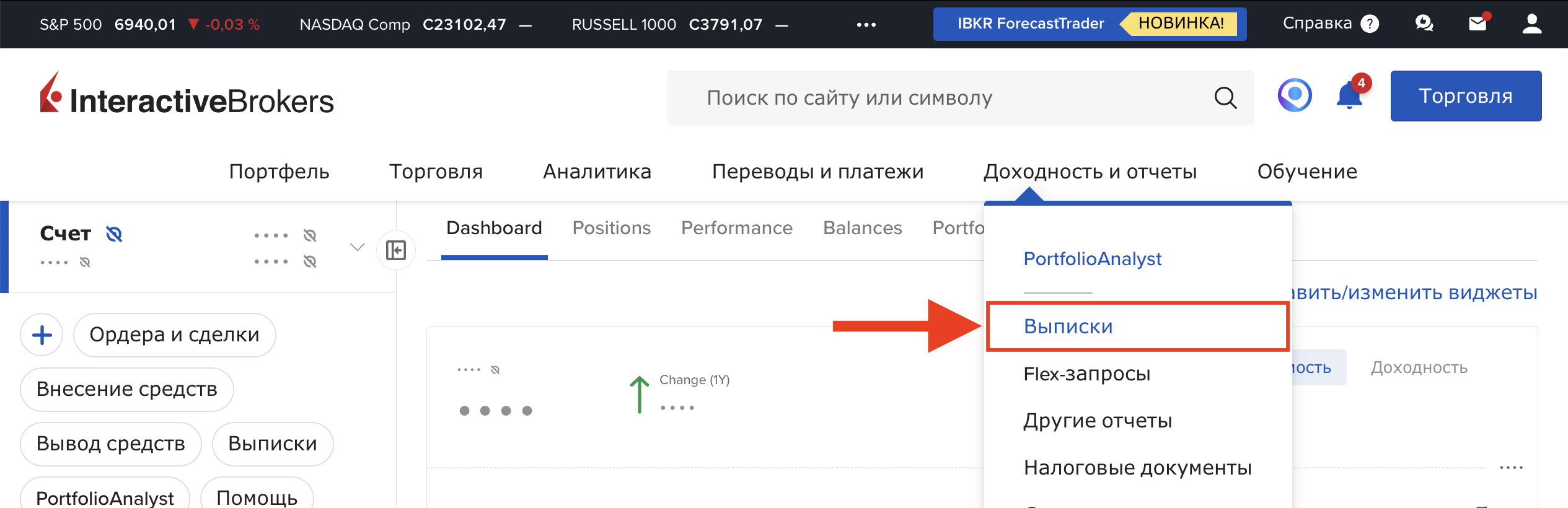Open the IBot assistant circle icon
The image size is (1568, 508).
[1295, 96]
